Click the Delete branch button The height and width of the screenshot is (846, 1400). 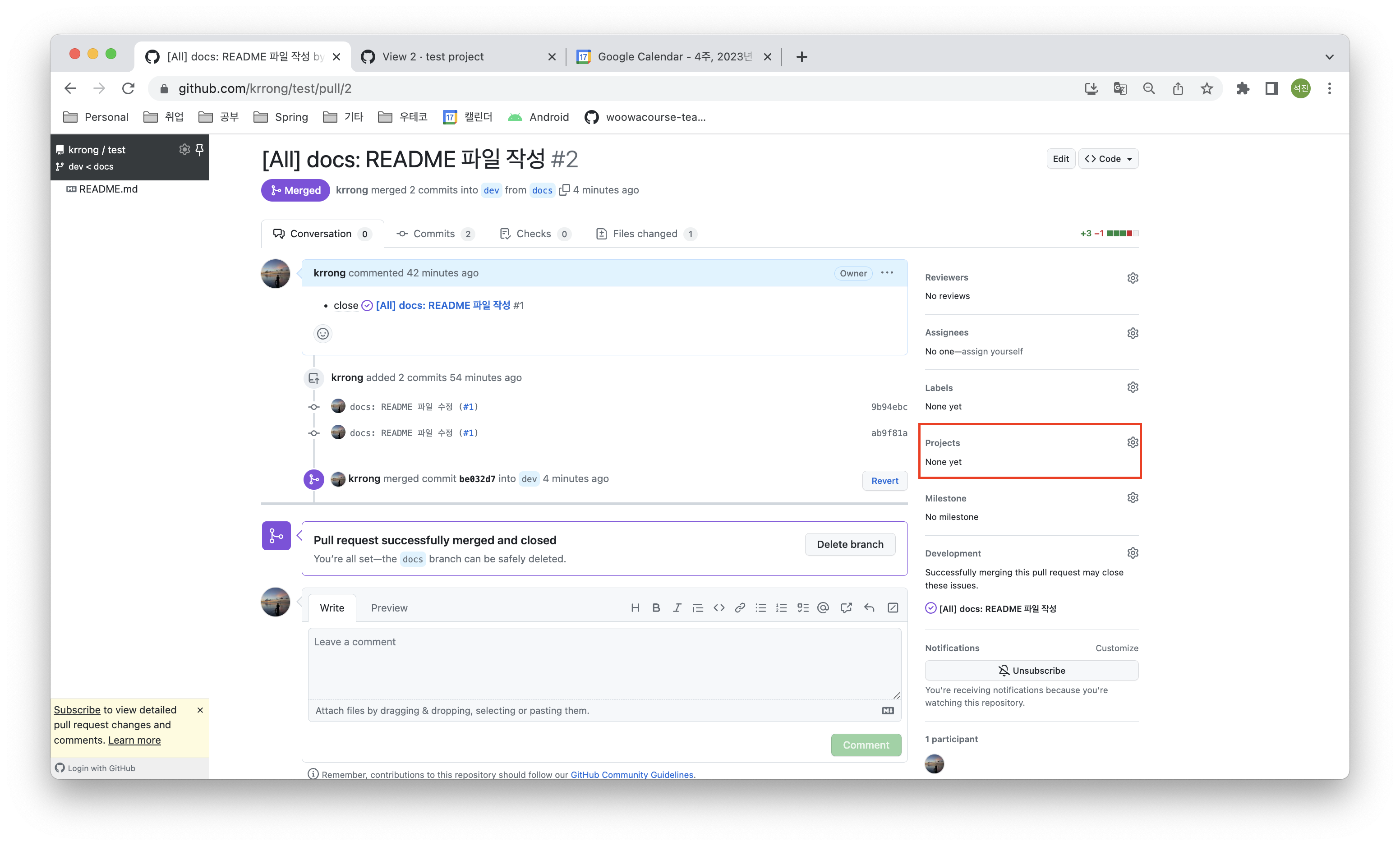850,544
